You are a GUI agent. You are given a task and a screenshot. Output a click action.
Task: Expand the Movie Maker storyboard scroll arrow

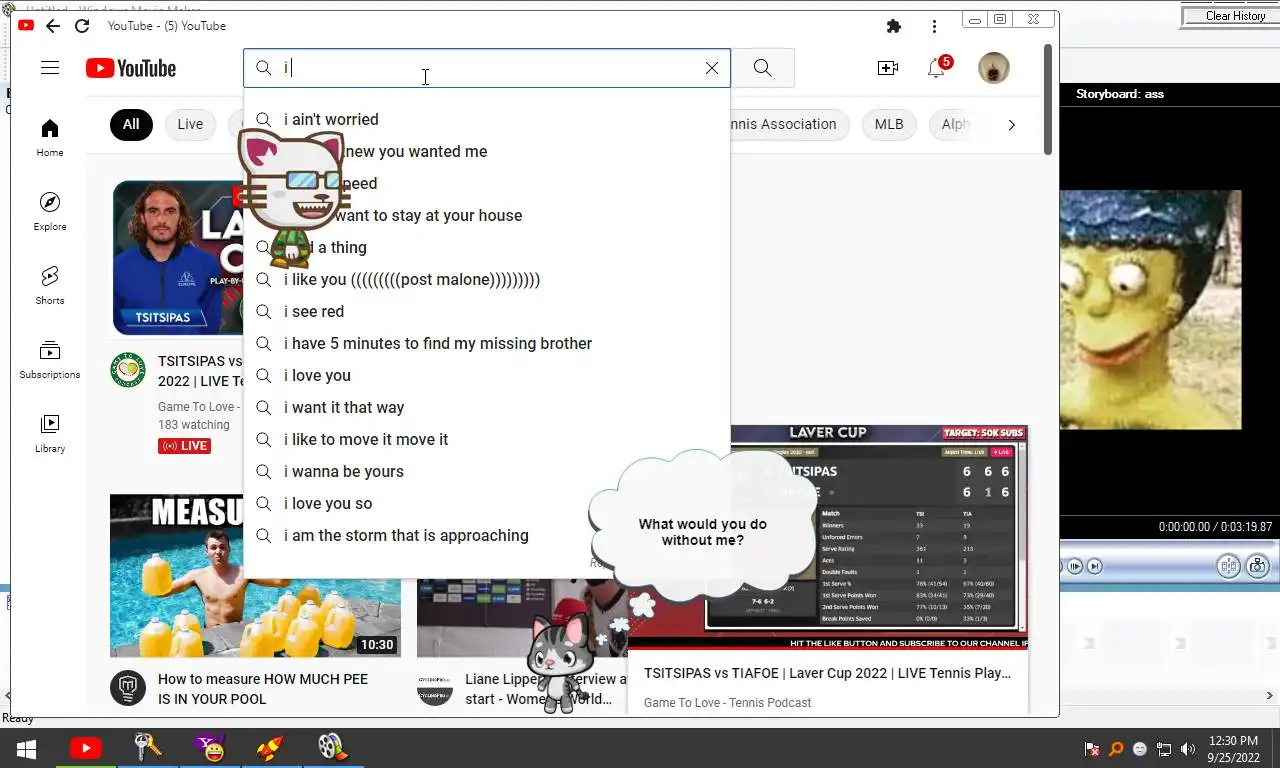pyautogui.click(x=1272, y=695)
